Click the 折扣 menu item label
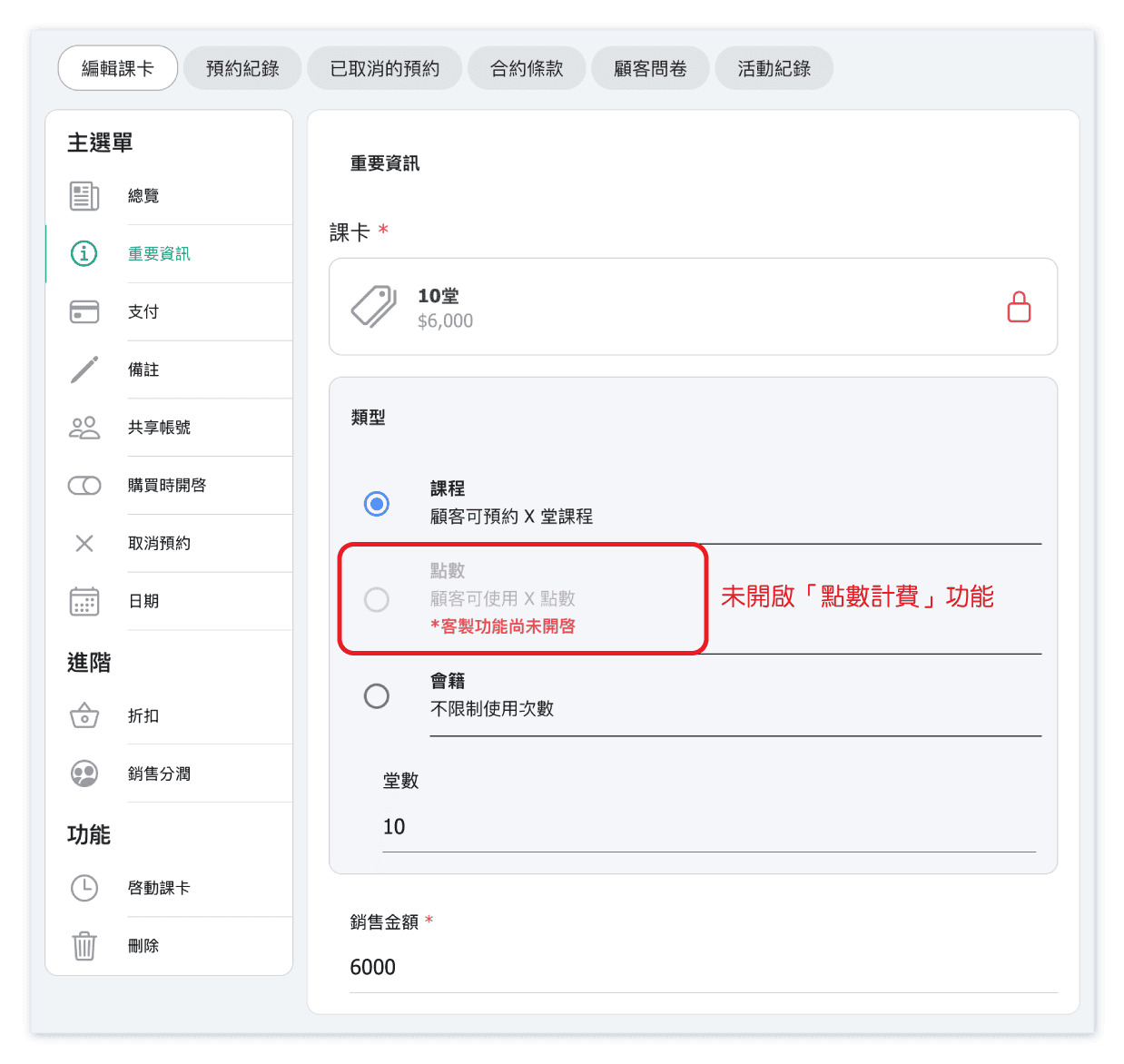The width and height of the screenshot is (1124, 1064). [x=143, y=716]
